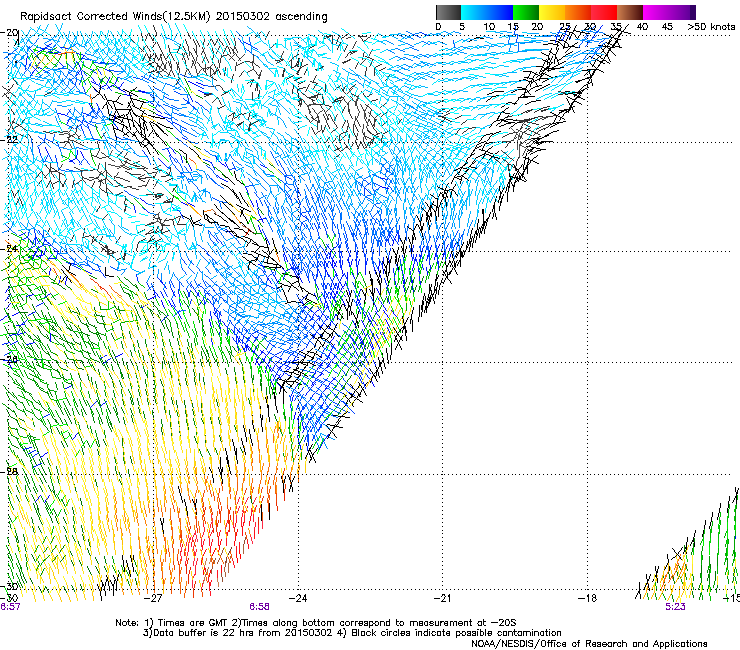
Task: Click the purple "6:58" time label
Action: (x=260, y=607)
